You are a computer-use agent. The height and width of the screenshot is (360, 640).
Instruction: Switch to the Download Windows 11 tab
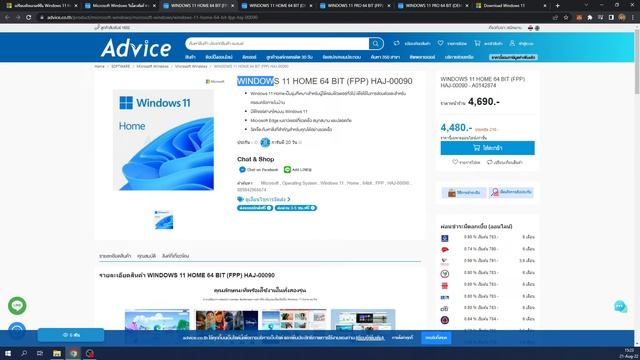[511, 6]
